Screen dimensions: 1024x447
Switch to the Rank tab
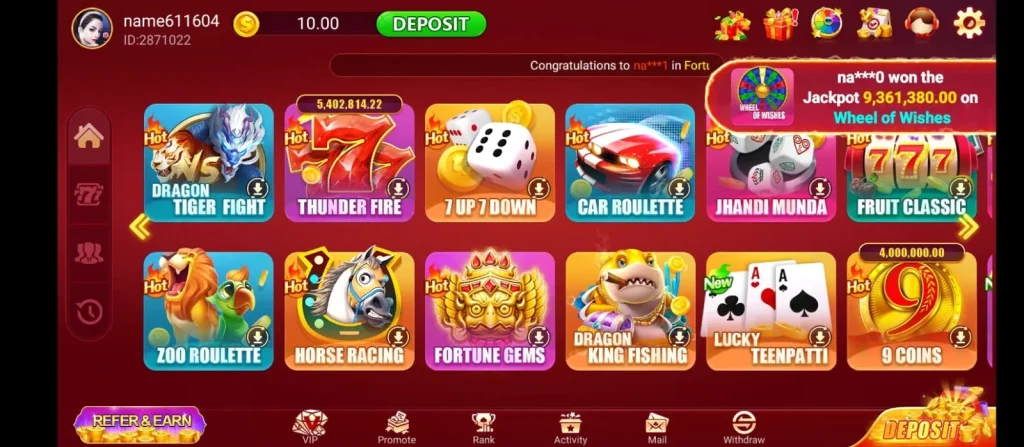483,429
